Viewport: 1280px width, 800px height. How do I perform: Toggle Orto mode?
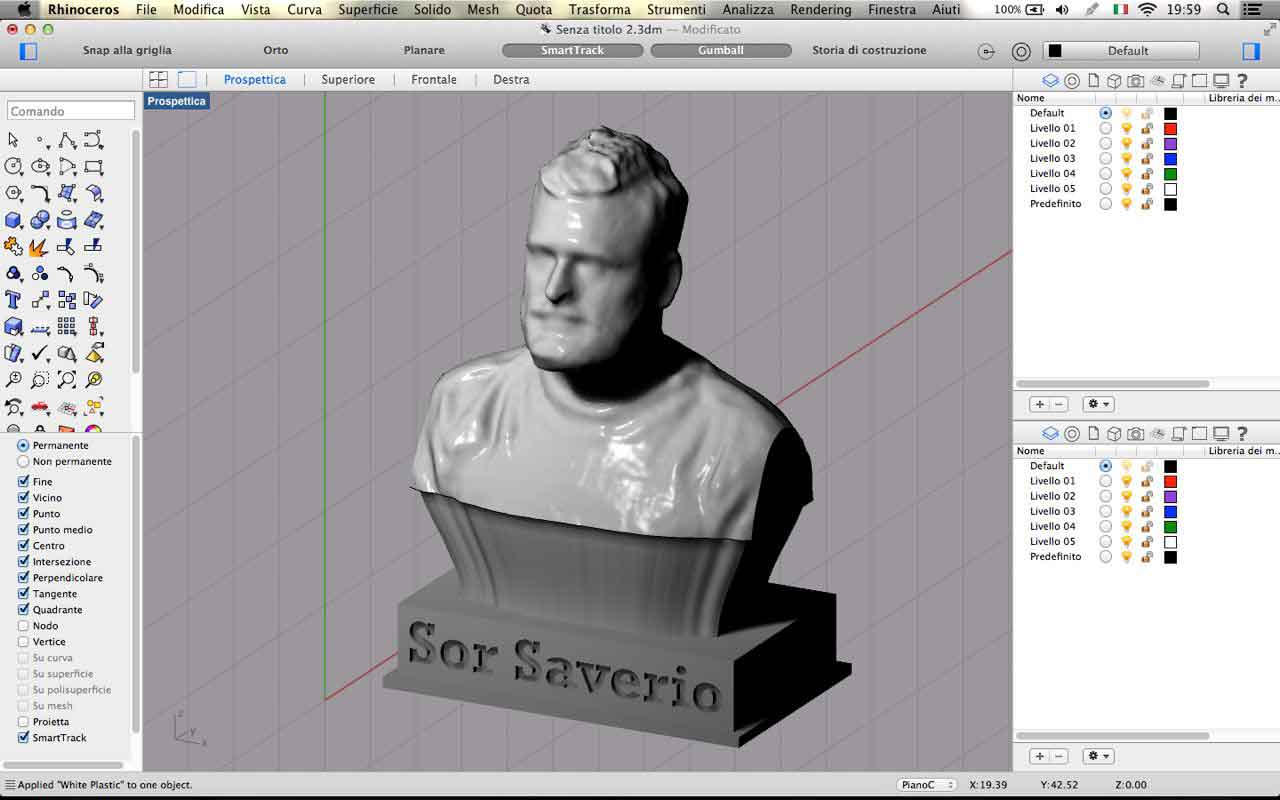pyautogui.click(x=276, y=50)
